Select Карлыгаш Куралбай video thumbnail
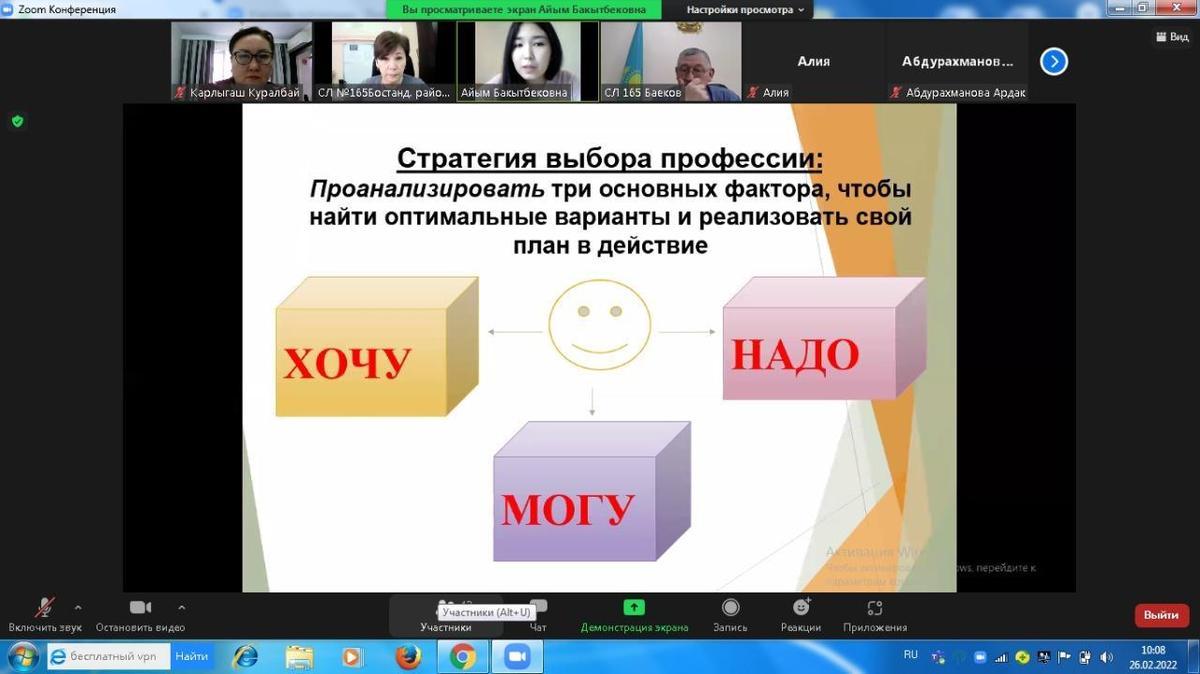 (x=241, y=60)
